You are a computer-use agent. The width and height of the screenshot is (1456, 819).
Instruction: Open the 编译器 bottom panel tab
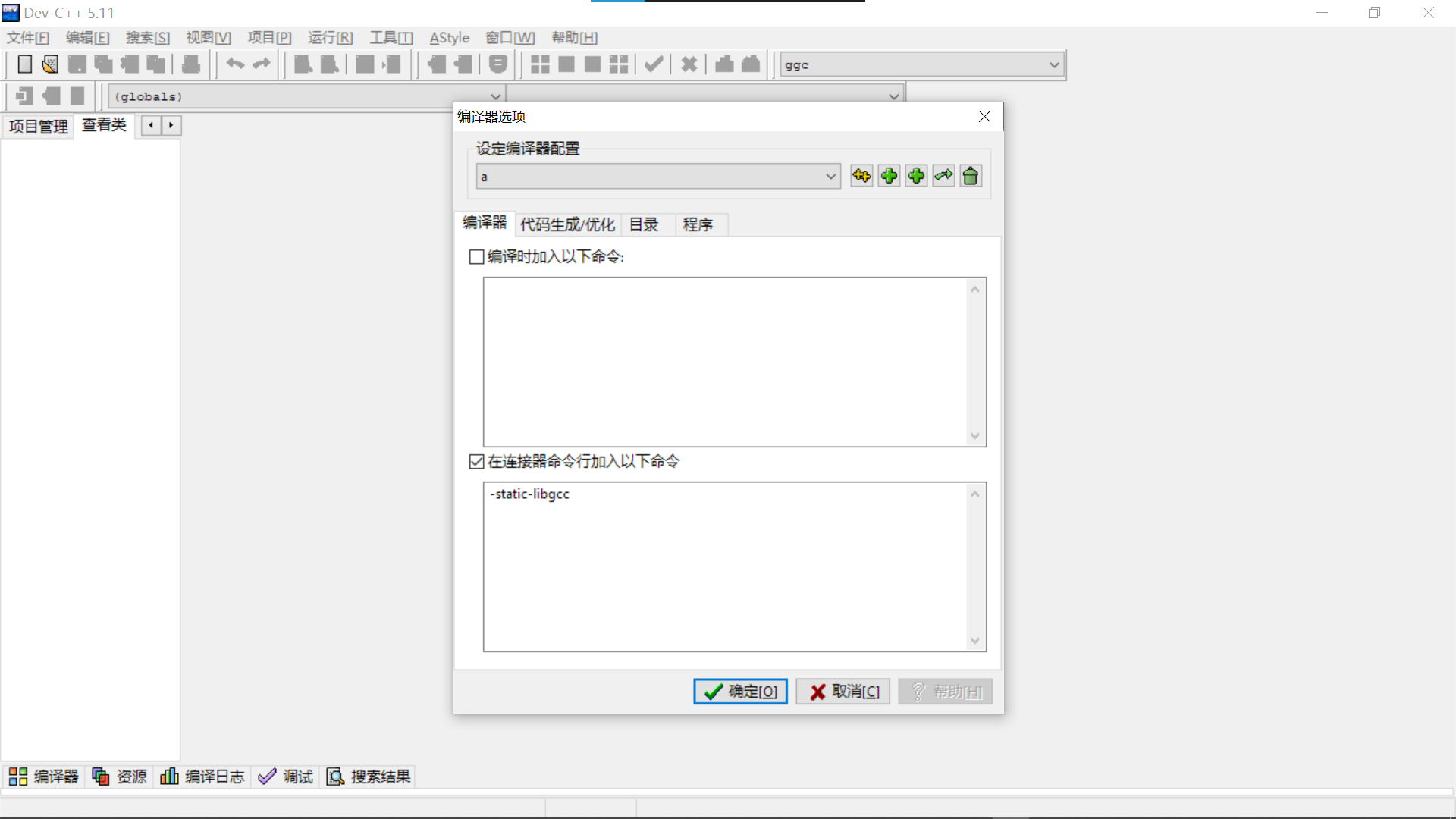pyautogui.click(x=44, y=777)
